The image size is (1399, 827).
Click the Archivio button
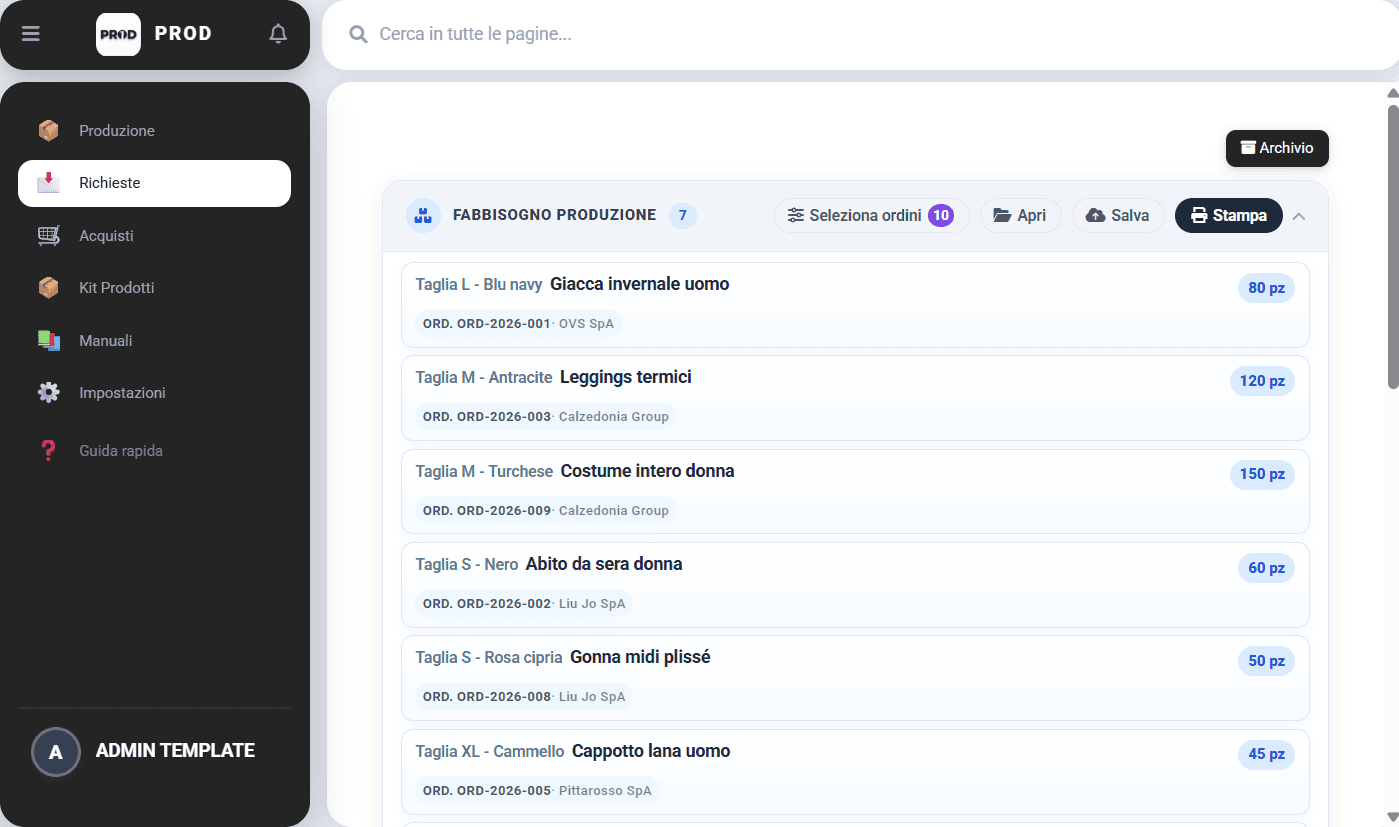click(x=1277, y=148)
